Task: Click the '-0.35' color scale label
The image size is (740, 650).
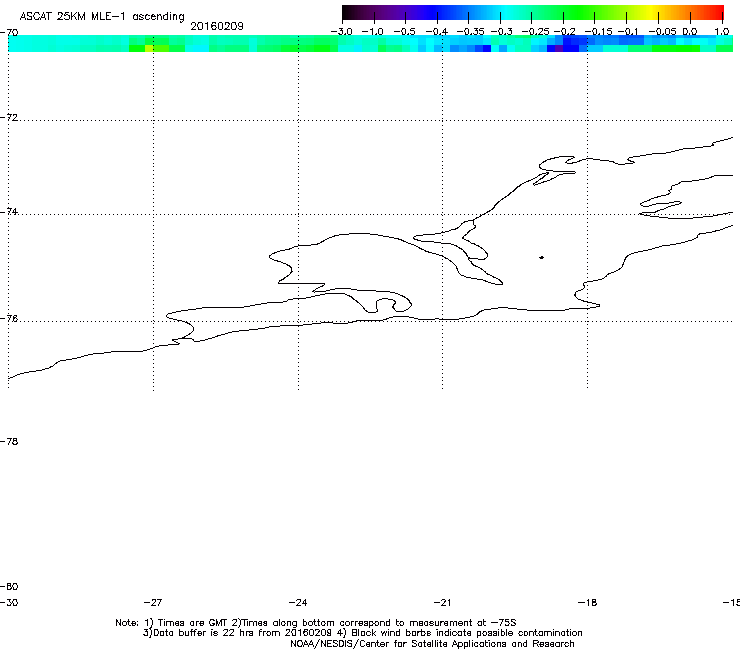Action: (471, 32)
